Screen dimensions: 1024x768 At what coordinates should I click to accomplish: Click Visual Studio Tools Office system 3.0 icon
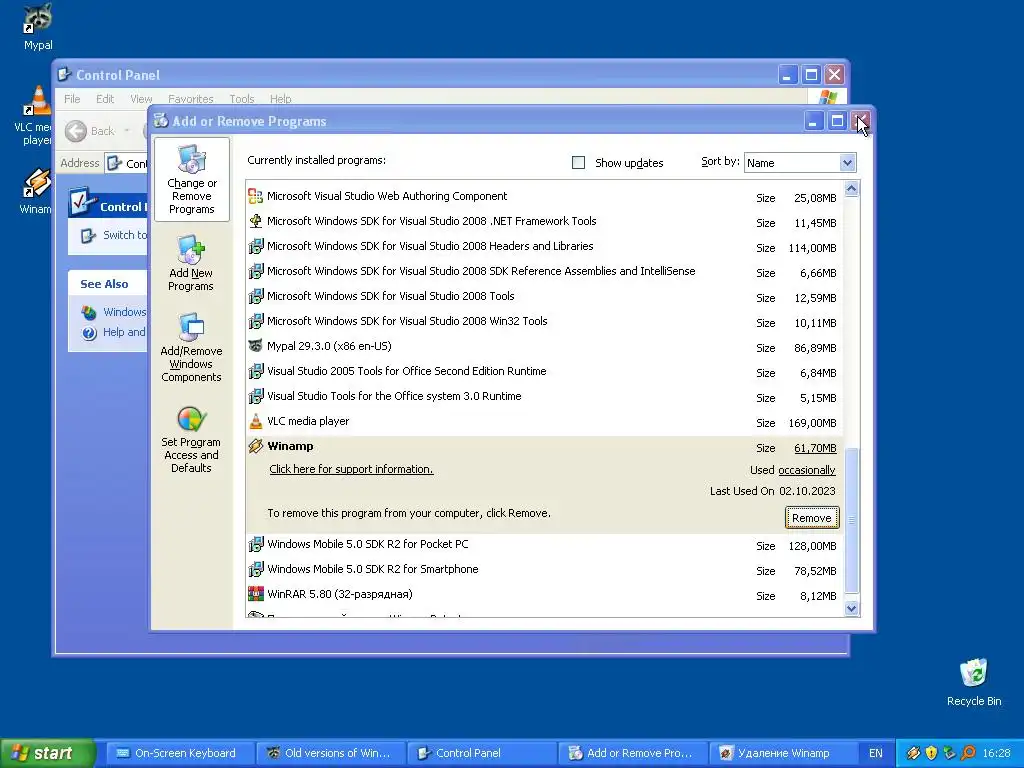pos(255,396)
